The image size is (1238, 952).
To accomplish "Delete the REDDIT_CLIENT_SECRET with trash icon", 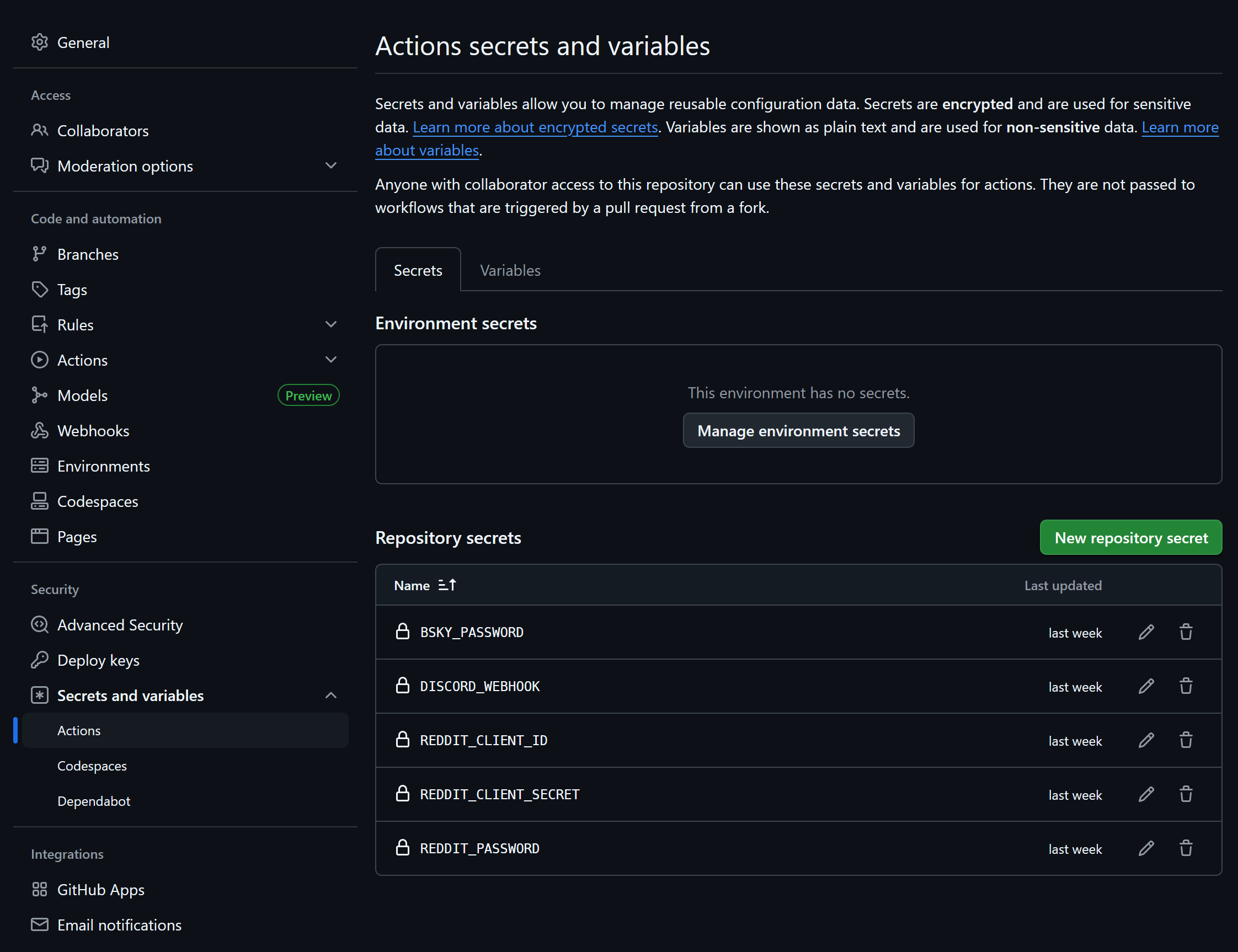I will pyautogui.click(x=1186, y=794).
